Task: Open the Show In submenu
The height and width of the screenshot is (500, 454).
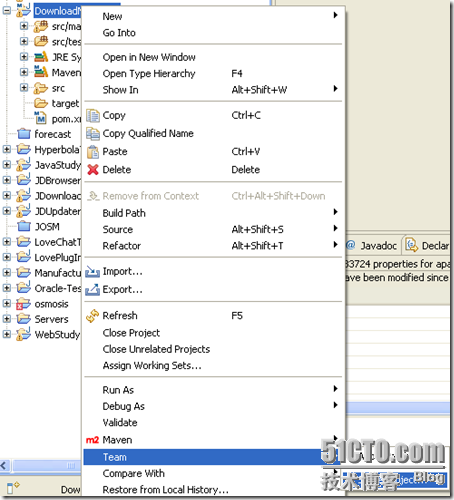Action: pyautogui.click(x=213, y=90)
